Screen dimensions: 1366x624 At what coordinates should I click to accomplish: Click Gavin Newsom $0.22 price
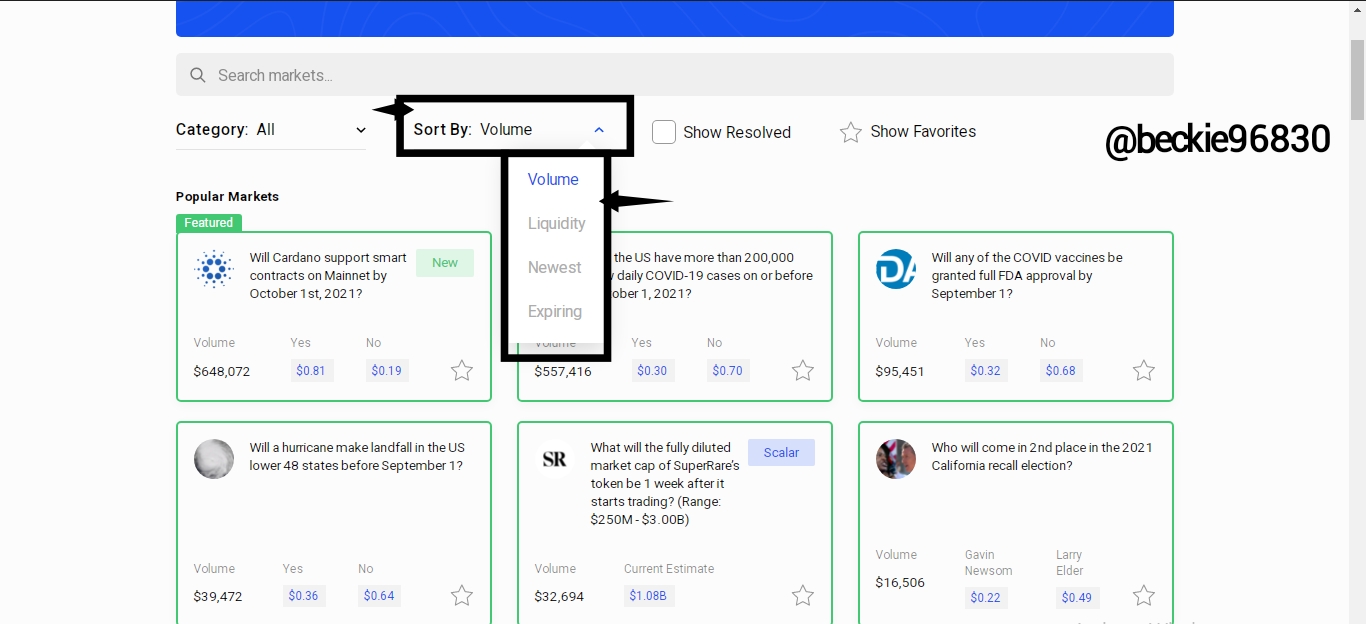pyautogui.click(x=986, y=598)
